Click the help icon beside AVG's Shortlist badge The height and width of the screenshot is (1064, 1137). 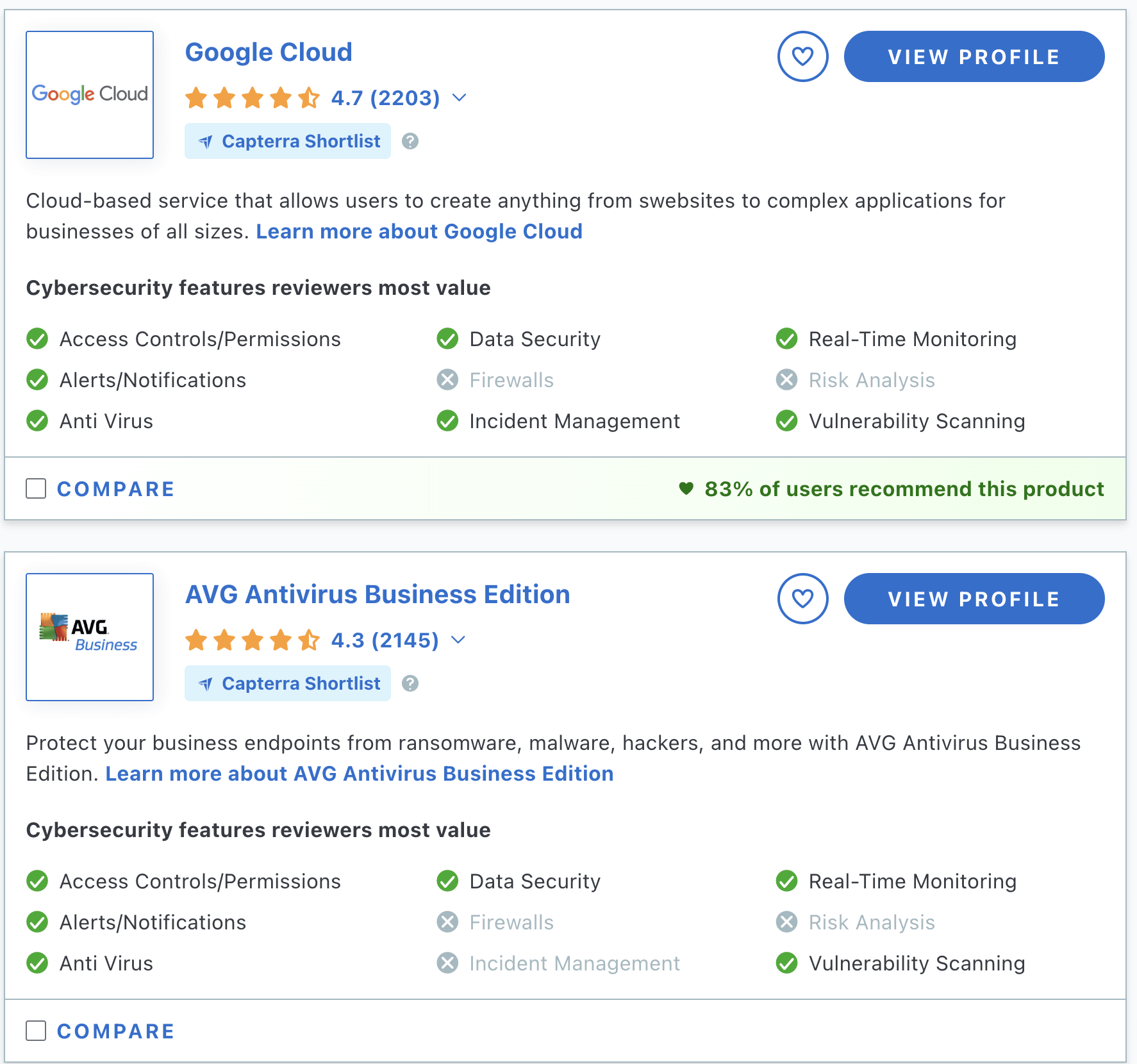[410, 683]
